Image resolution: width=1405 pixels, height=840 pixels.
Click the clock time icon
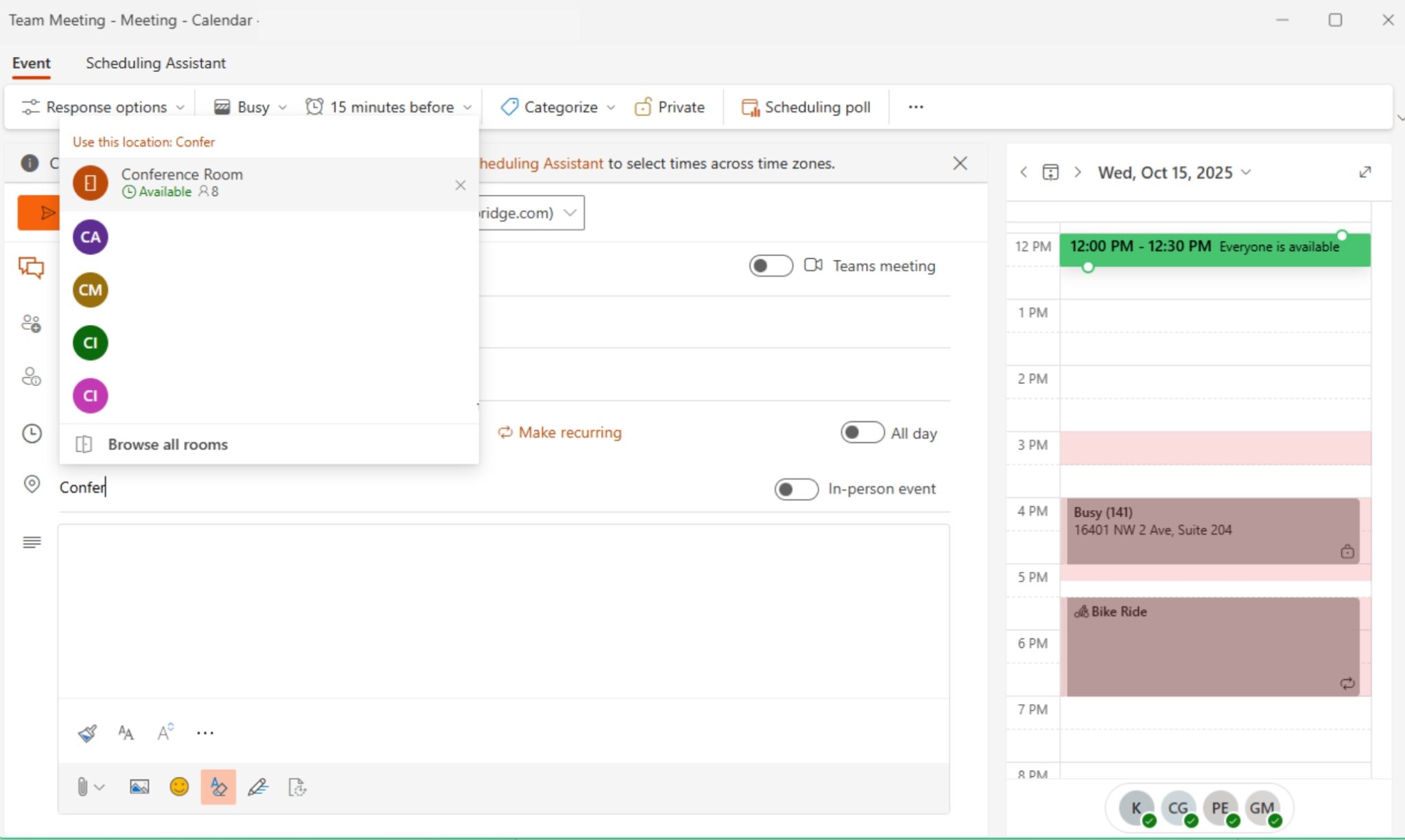pyautogui.click(x=32, y=433)
